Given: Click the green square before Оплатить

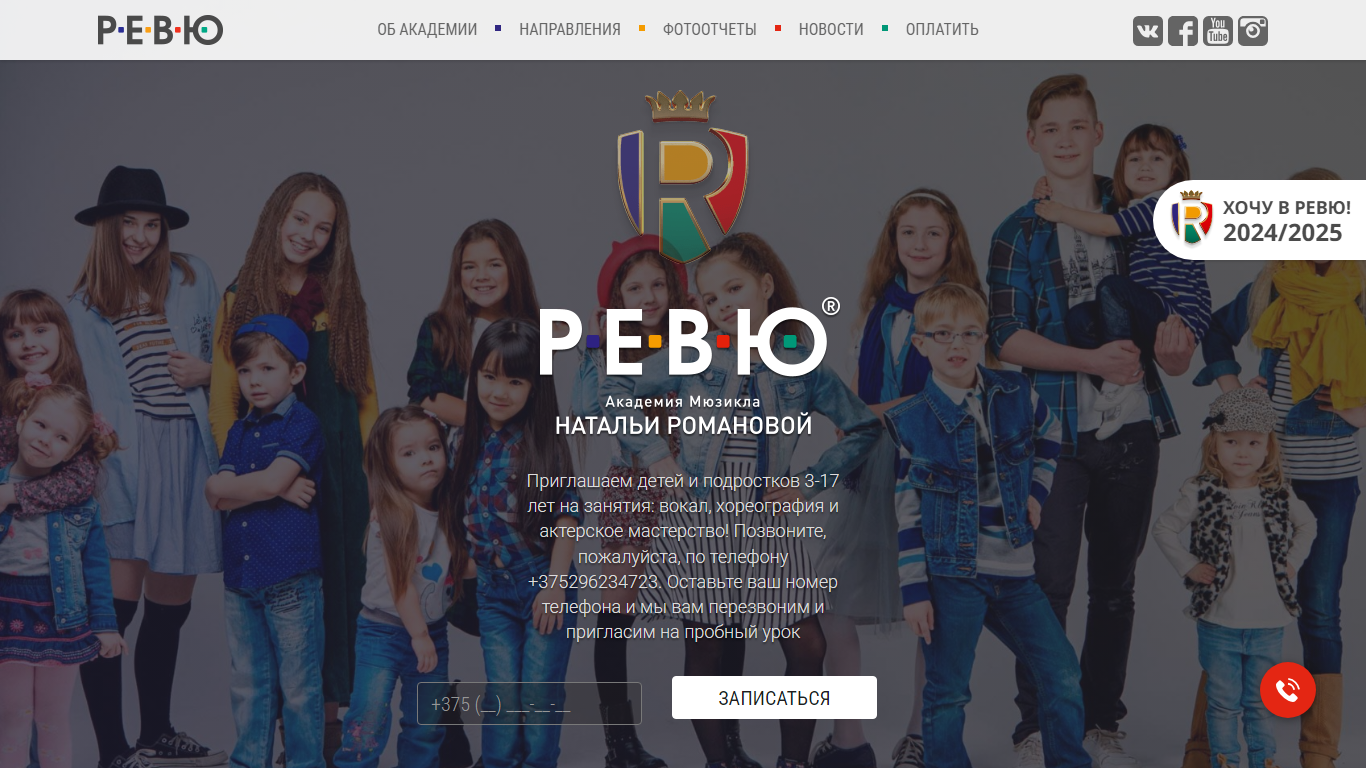Looking at the screenshot, I should [x=885, y=28].
